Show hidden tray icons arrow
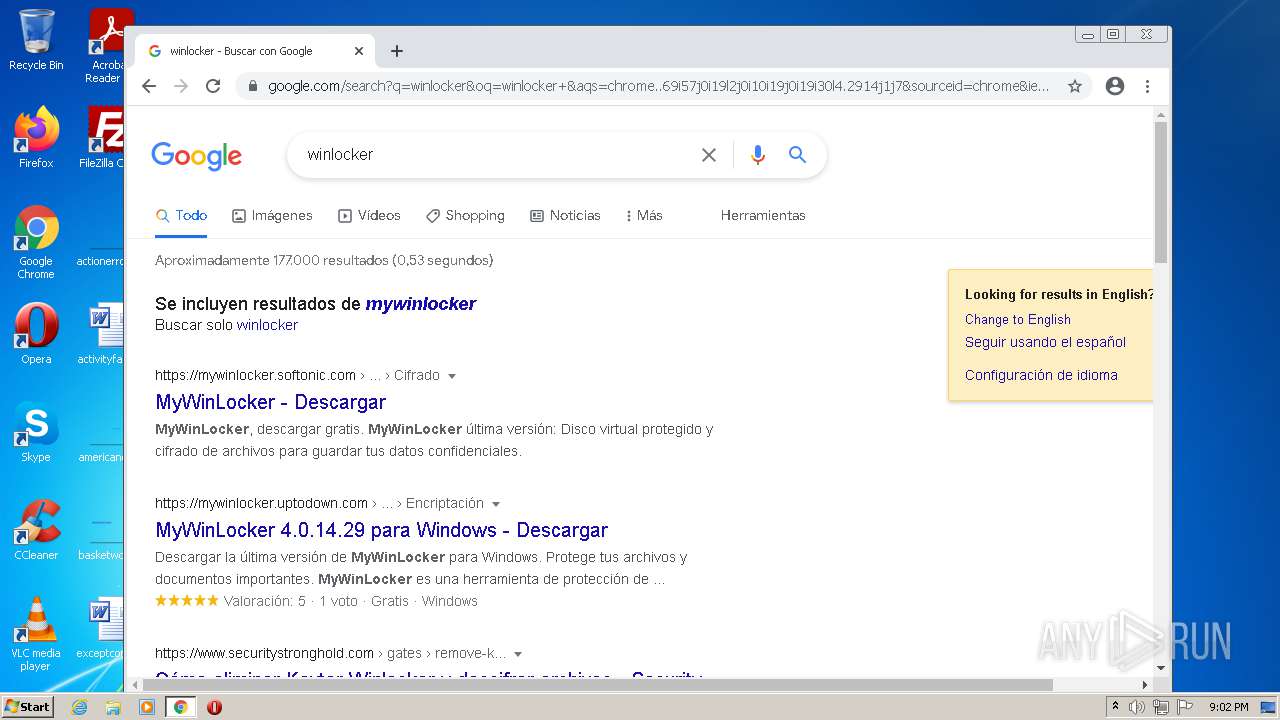 1115,707
